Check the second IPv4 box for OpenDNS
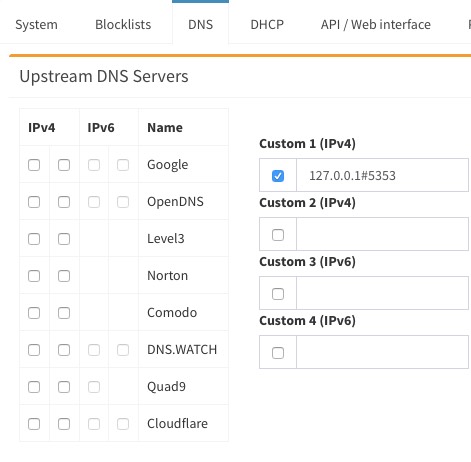Image resolution: width=471 pixels, height=462 pixels. click(x=64, y=202)
